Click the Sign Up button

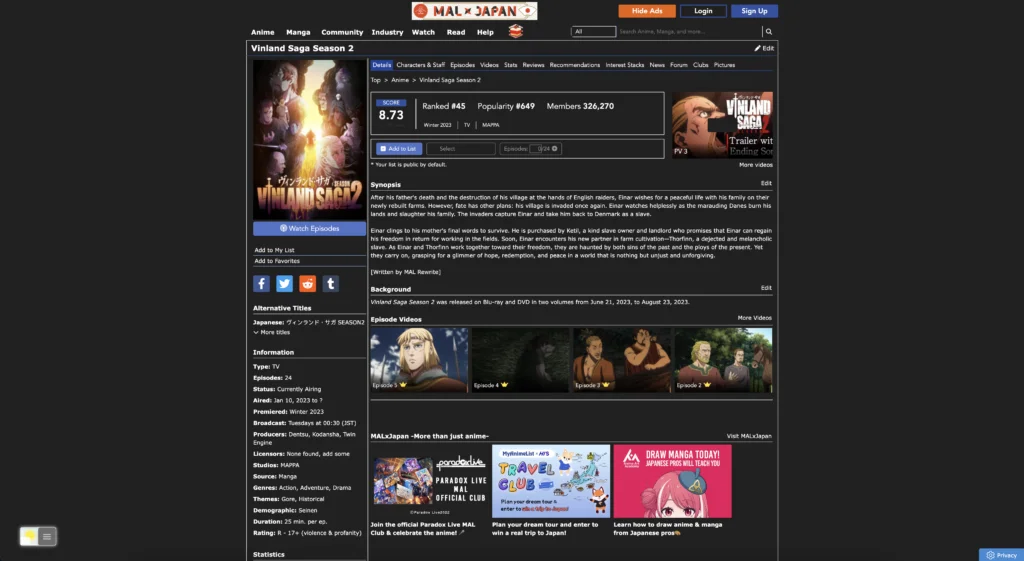(x=754, y=11)
